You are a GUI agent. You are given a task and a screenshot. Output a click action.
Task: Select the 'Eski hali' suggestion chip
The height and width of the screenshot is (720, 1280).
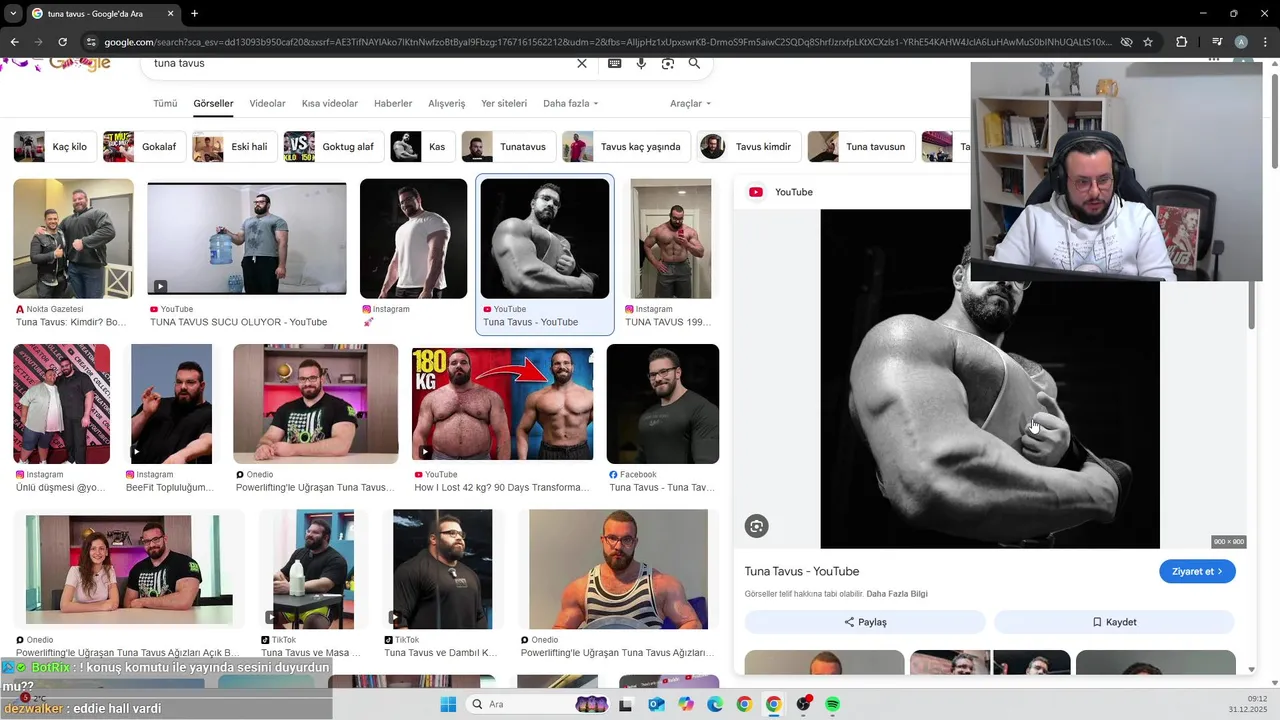[x=235, y=147]
